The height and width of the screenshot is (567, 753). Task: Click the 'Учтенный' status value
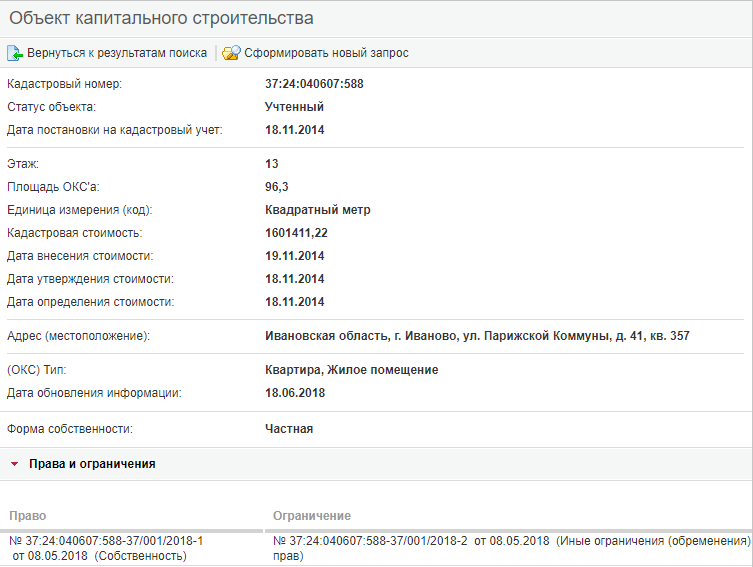coord(294,107)
